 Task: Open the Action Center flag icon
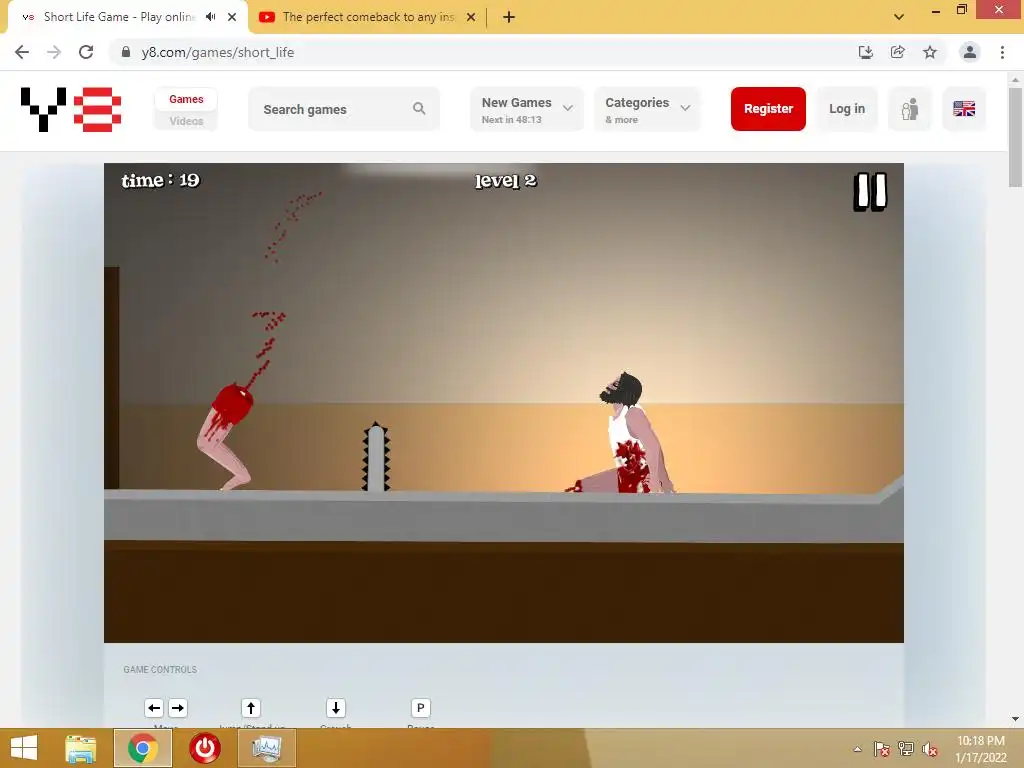[x=882, y=749]
